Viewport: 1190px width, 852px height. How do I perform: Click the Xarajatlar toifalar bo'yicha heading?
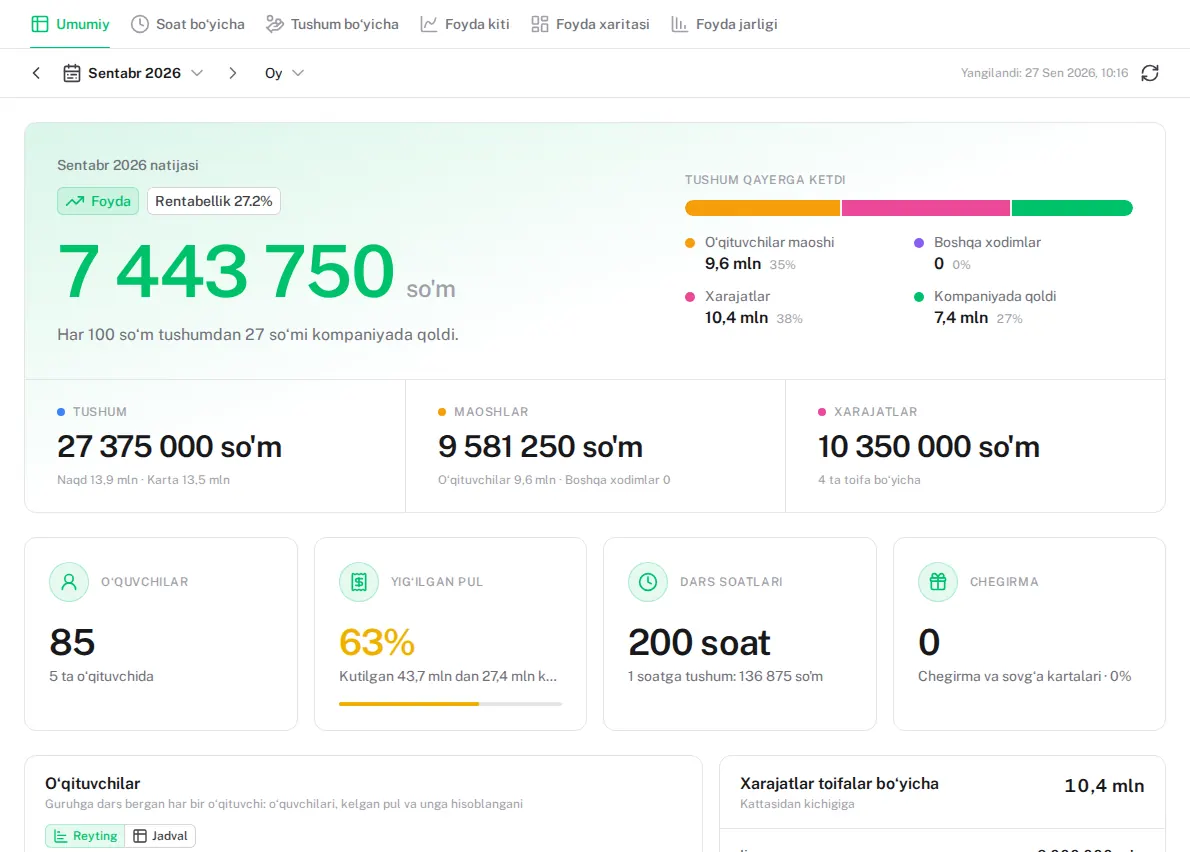839,783
